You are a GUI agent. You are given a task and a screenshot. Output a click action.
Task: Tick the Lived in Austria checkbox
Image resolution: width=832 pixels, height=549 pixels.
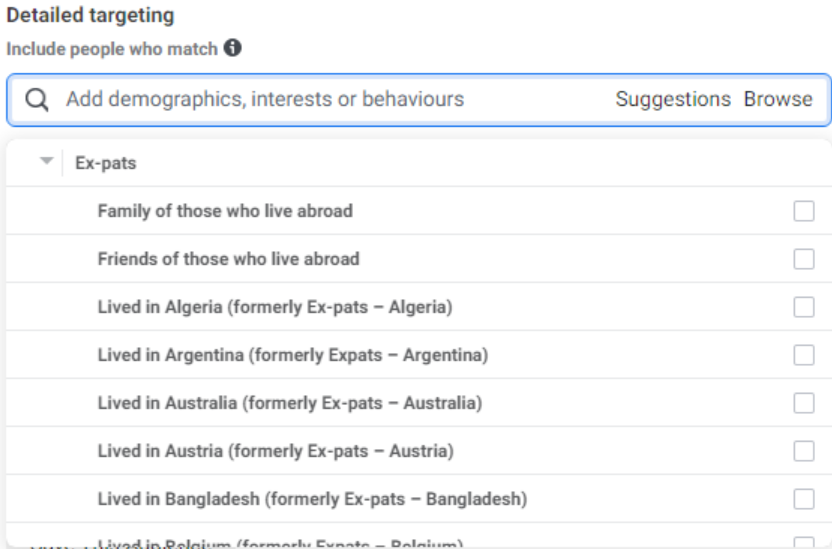(803, 451)
